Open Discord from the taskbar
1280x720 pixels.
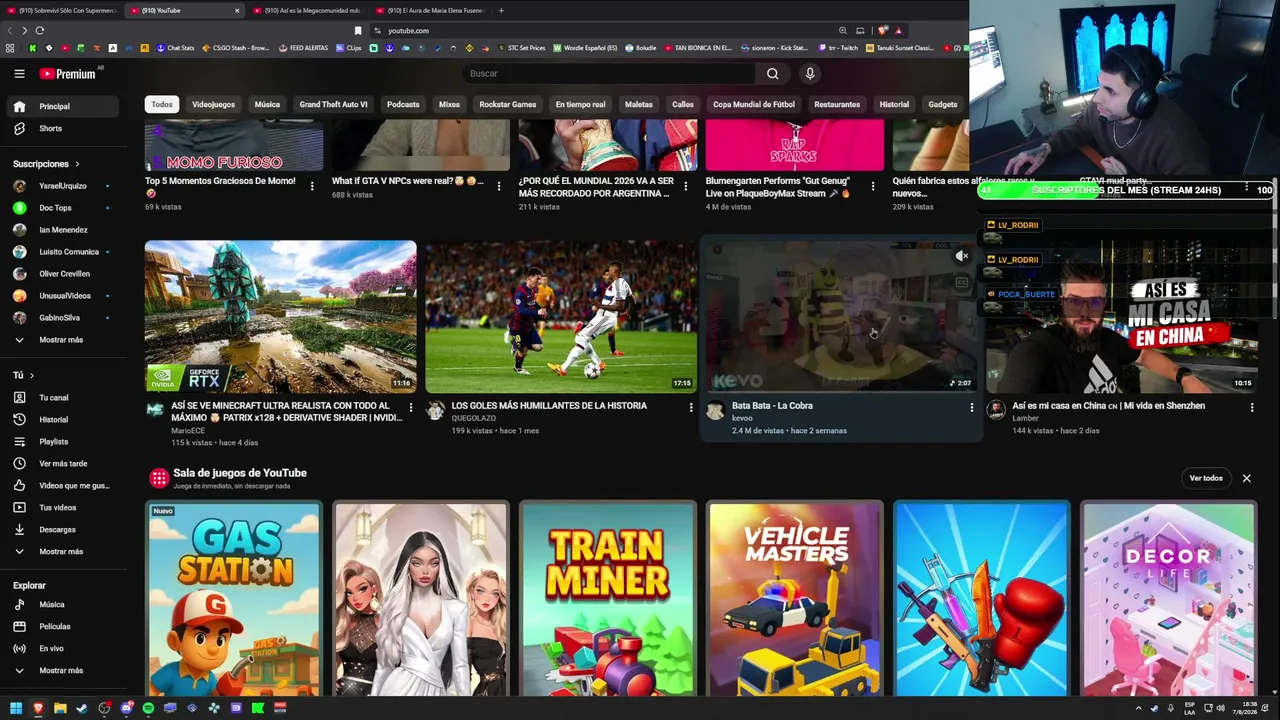coord(126,708)
